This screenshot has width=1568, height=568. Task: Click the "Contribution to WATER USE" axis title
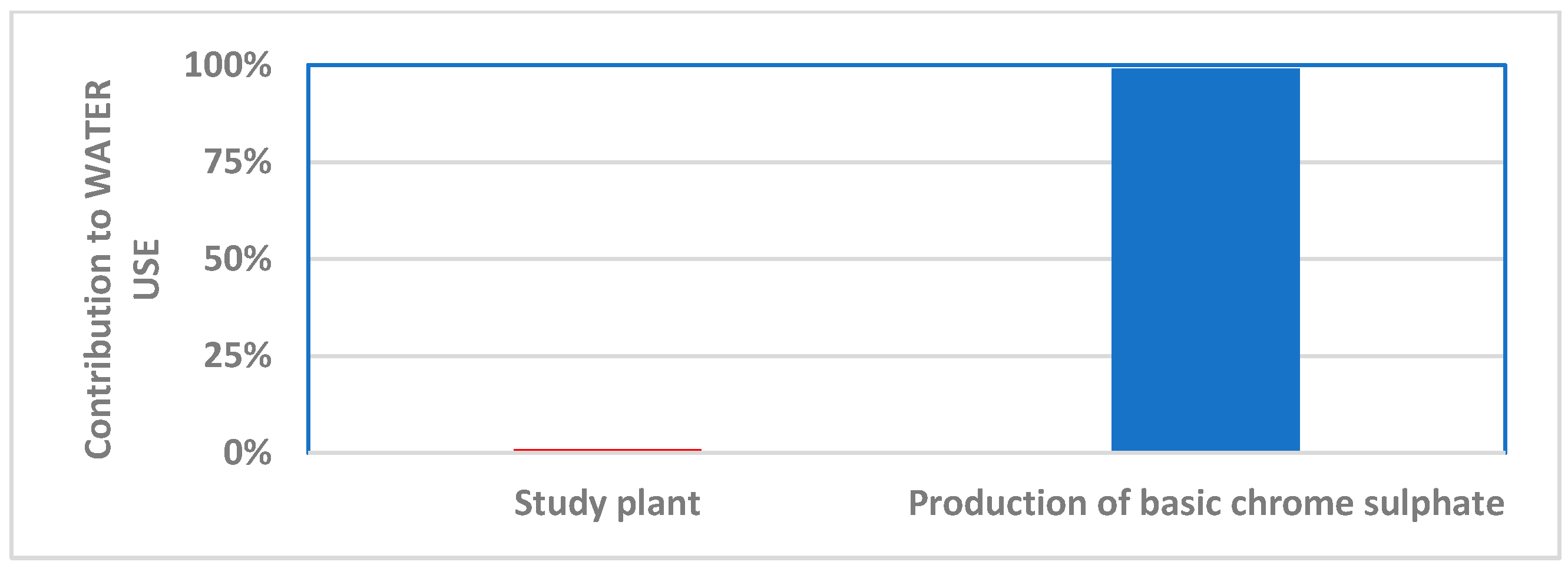pyautogui.click(x=97, y=269)
